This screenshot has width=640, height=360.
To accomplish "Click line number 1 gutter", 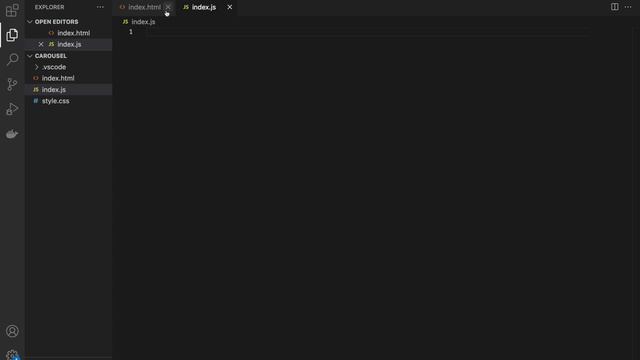I will (x=131, y=32).
